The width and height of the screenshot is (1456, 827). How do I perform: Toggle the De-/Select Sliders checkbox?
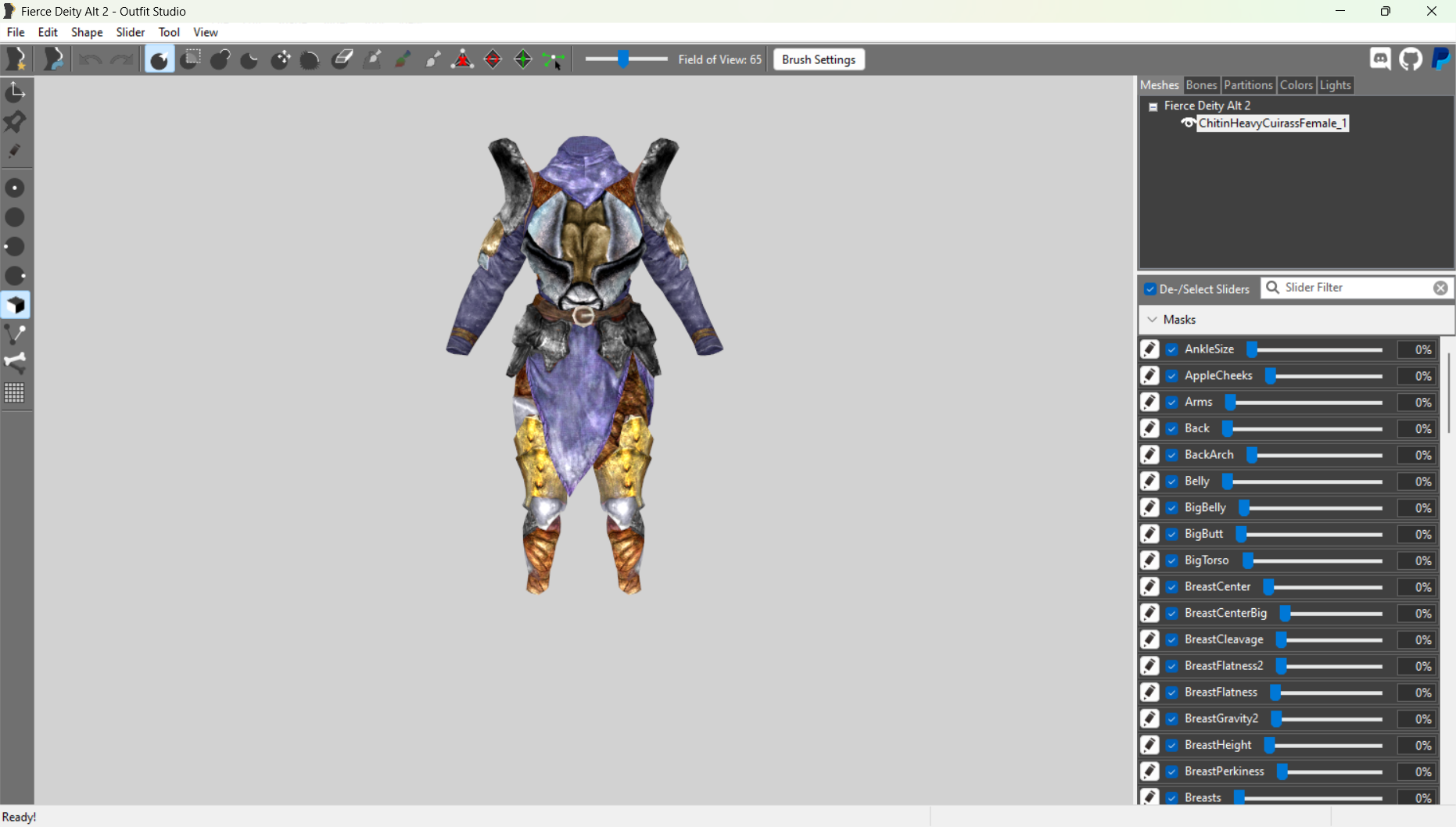pos(1150,289)
